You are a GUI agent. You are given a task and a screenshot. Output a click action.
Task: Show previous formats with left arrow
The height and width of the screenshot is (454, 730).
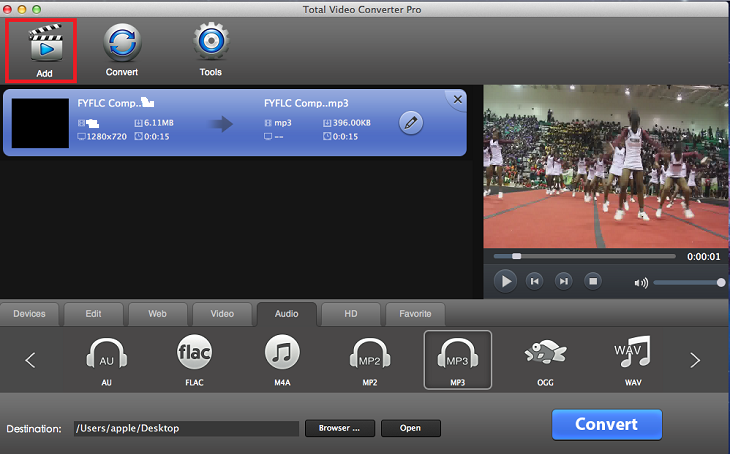30,360
